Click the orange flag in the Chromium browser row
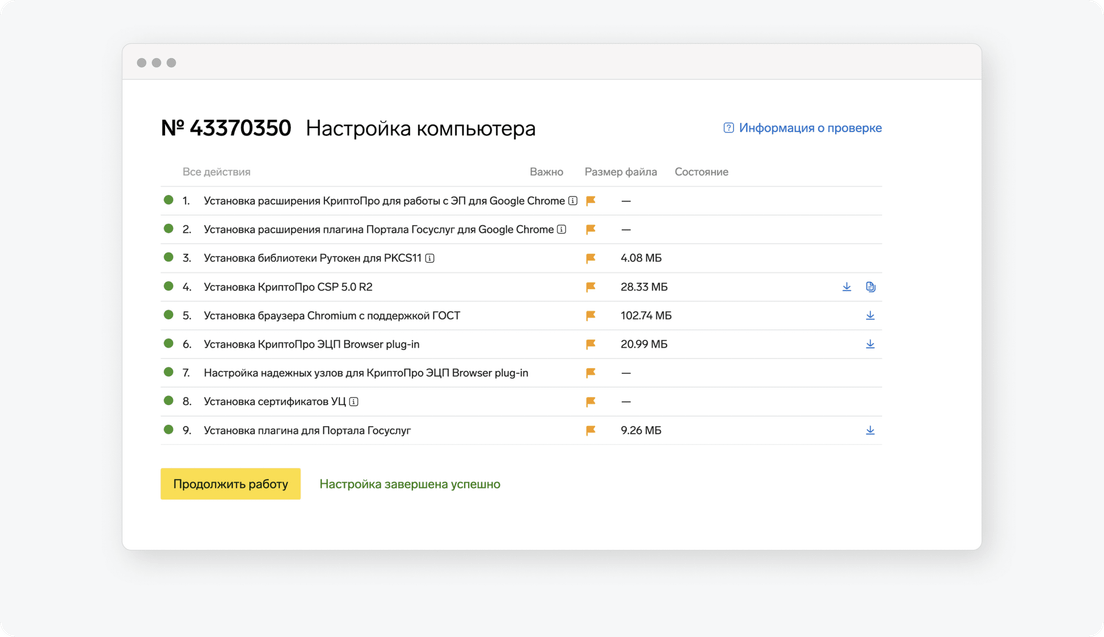 pyautogui.click(x=591, y=316)
